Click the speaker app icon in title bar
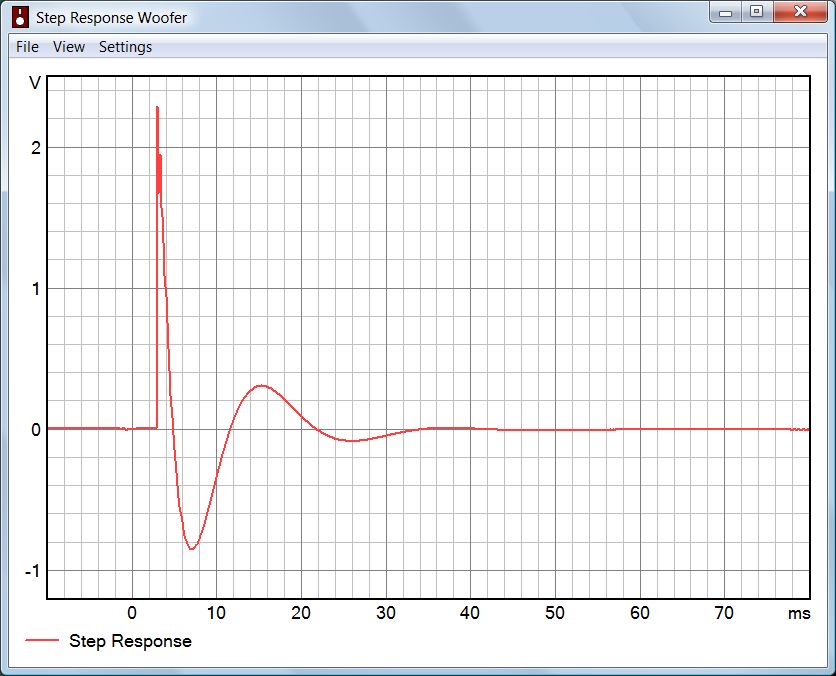Image resolution: width=836 pixels, height=676 pixels. point(20,17)
